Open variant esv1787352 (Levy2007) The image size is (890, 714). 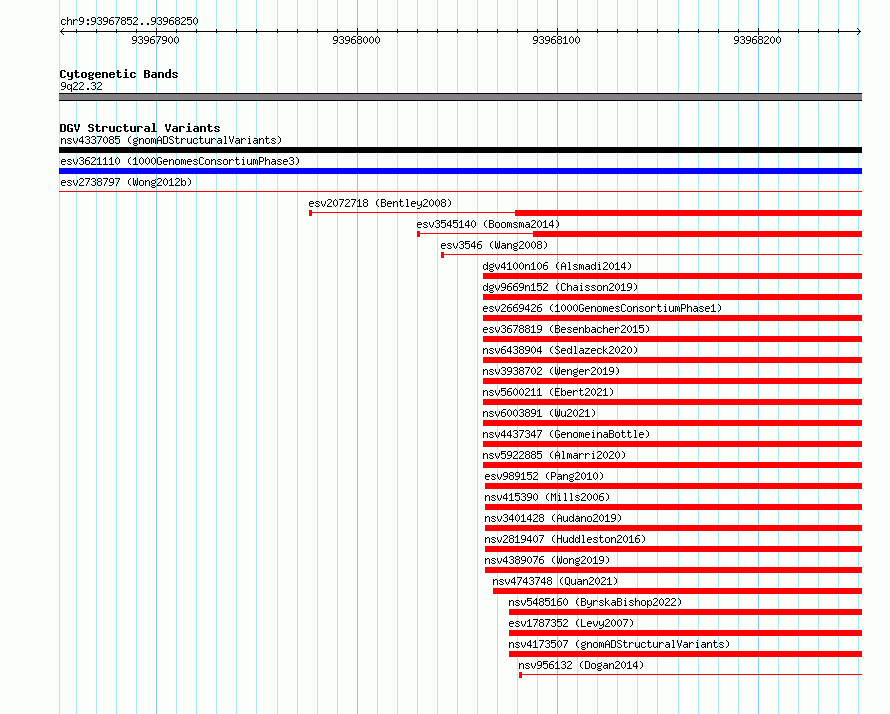tap(572, 623)
